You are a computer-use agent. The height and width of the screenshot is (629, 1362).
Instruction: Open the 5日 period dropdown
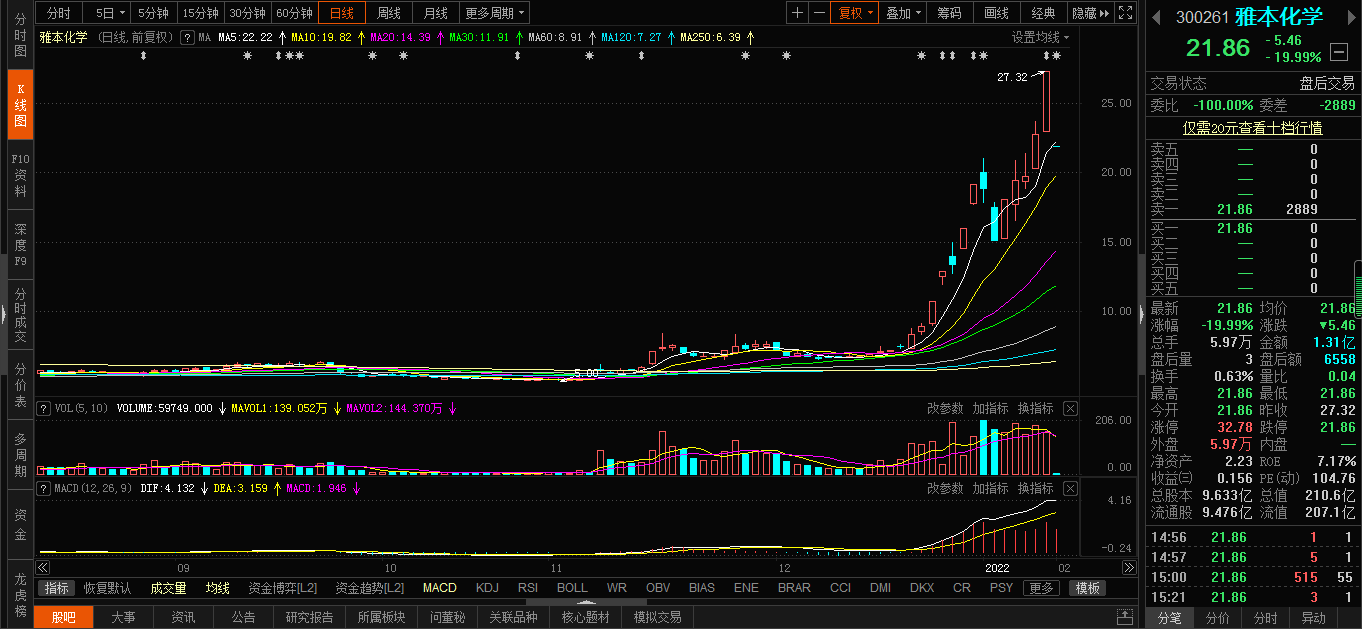(x=111, y=13)
